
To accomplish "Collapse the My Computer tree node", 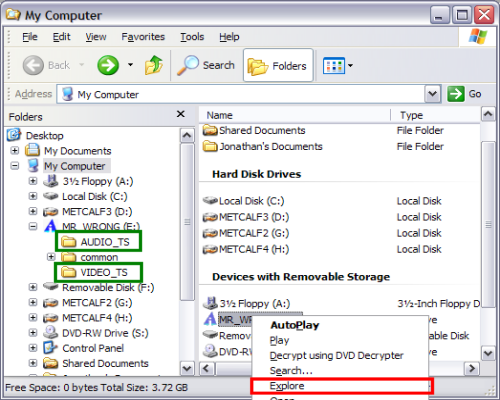I will coord(15,166).
